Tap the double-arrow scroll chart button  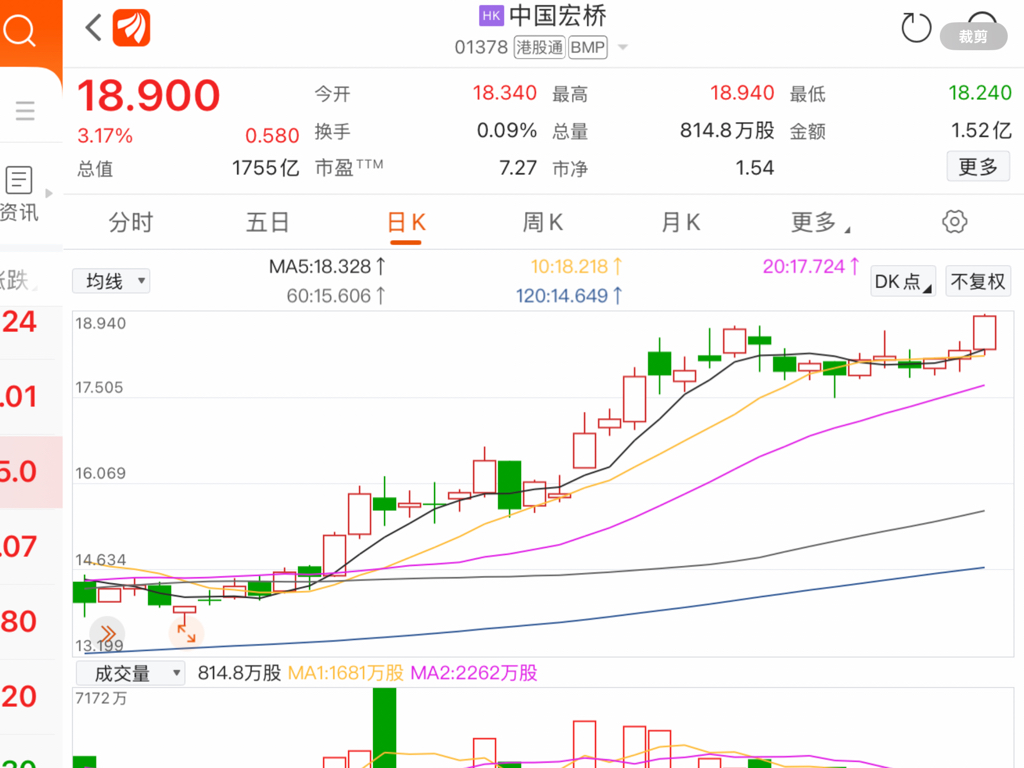point(107,633)
